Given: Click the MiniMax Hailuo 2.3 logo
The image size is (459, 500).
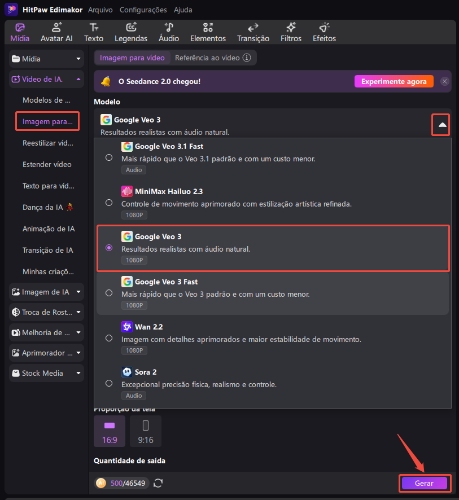Looking at the screenshot, I should point(127,191).
